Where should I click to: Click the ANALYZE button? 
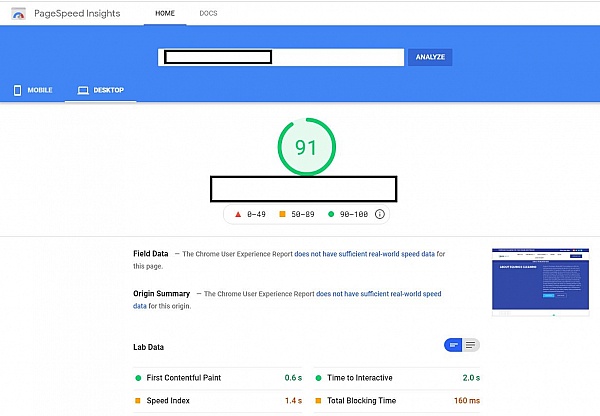[430, 57]
